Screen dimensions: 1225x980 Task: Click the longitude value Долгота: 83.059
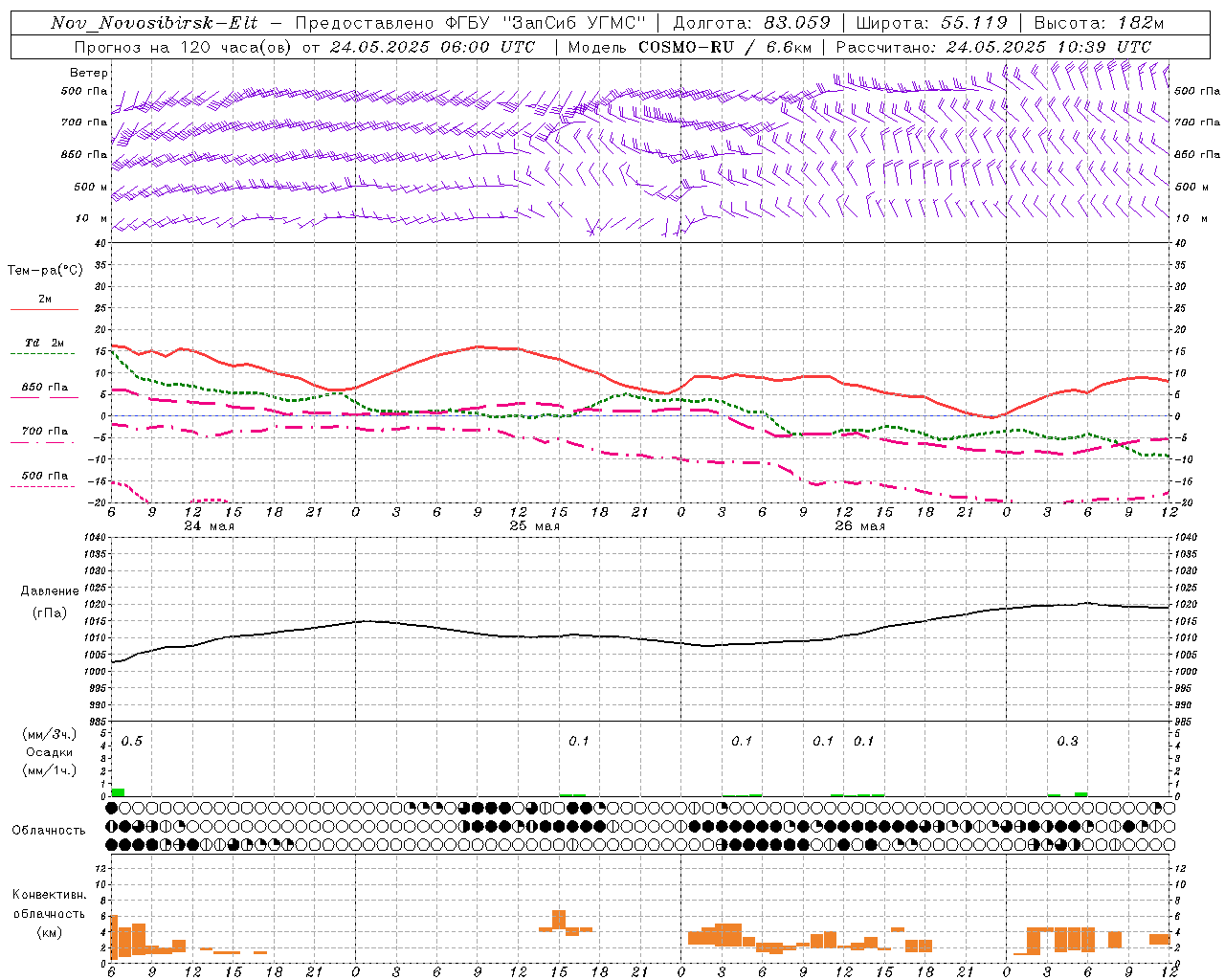tap(751, 23)
